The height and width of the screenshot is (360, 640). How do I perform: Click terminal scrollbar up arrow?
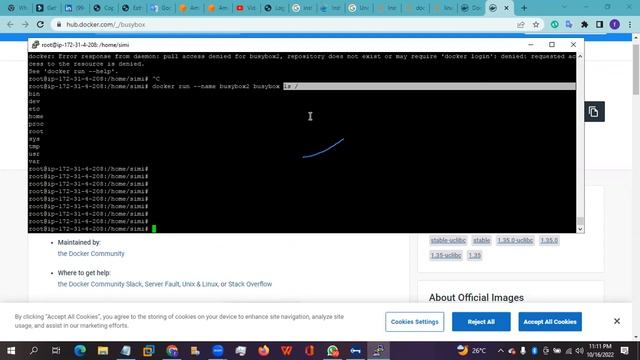point(580,56)
